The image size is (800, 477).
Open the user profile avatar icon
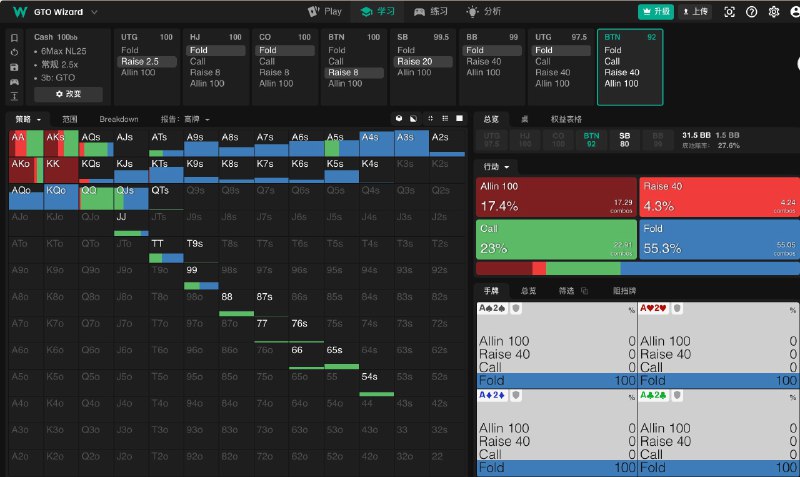pos(793,12)
